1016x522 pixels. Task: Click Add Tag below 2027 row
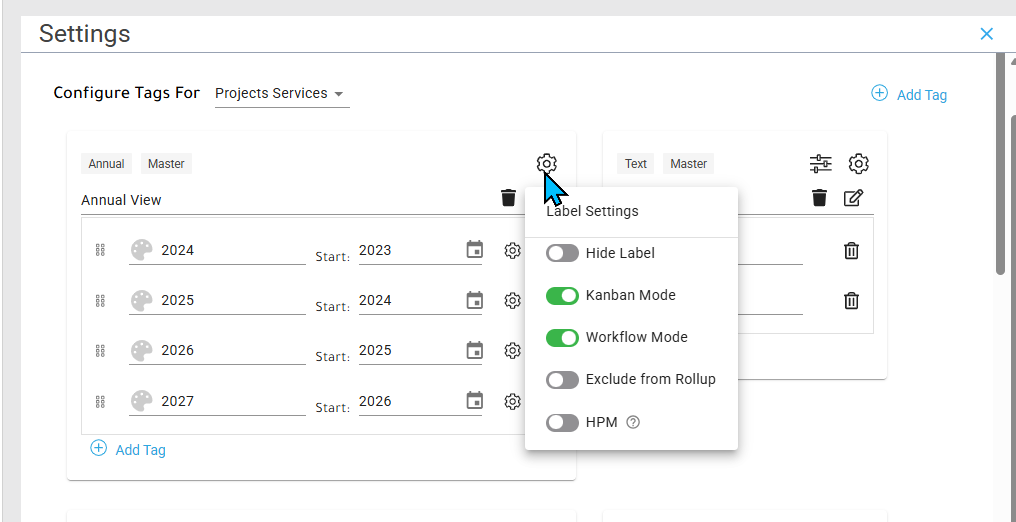coord(128,449)
